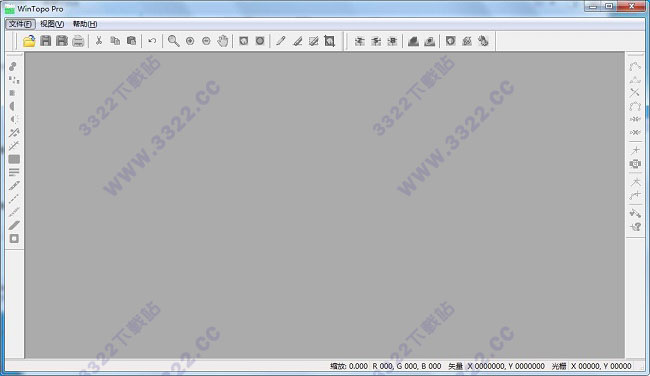Screen dimensions: 650x376
Task: Click the scissors Cut icon
Action: pyautogui.click(x=99, y=41)
